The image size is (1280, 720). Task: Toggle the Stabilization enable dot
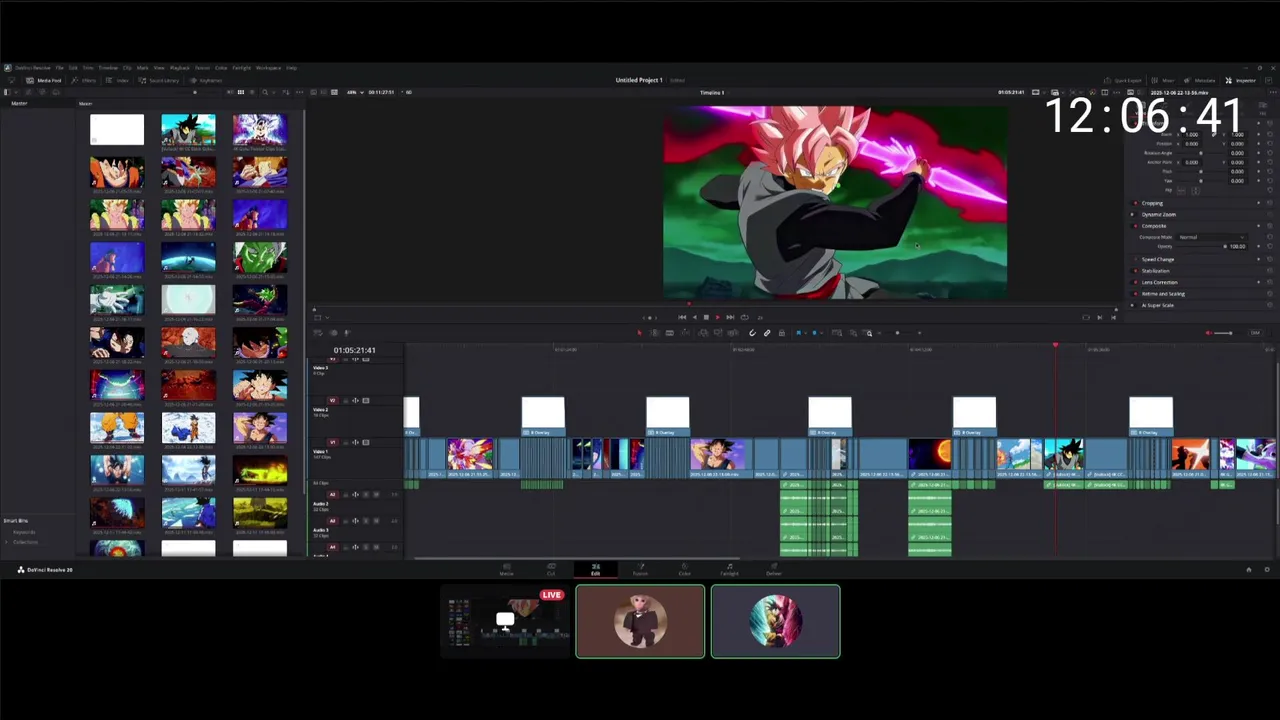[1135, 271]
